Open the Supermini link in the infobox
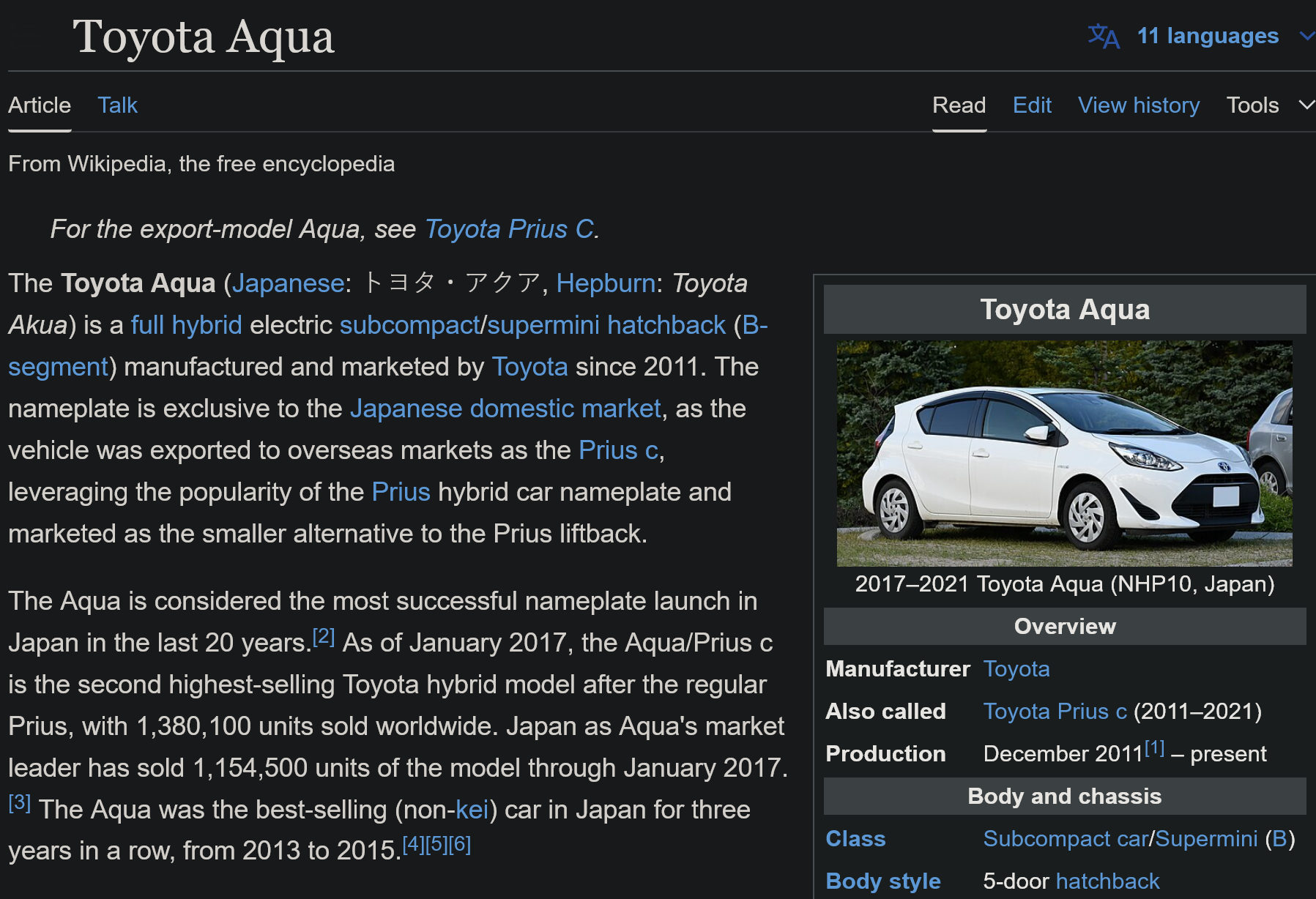The width and height of the screenshot is (1316, 899). [1206, 839]
